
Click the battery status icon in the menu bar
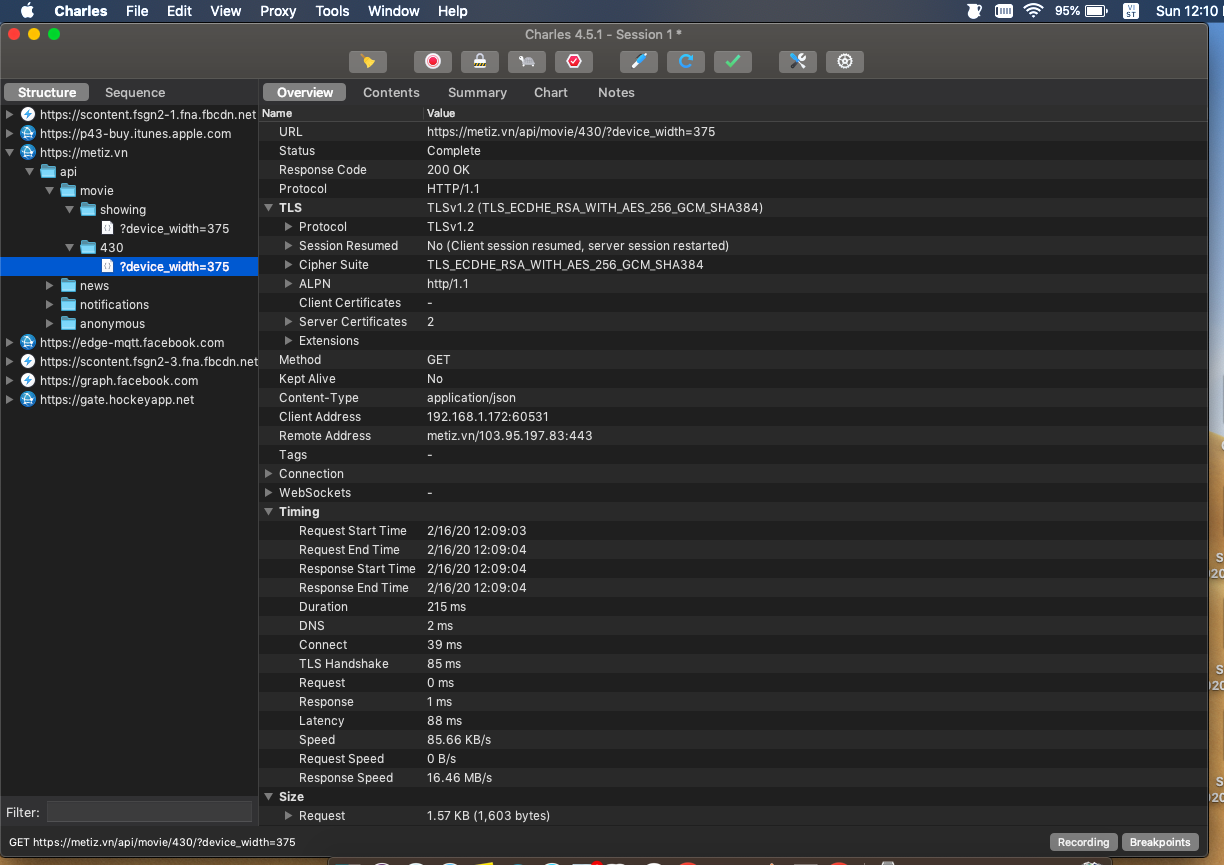[x=1096, y=11]
